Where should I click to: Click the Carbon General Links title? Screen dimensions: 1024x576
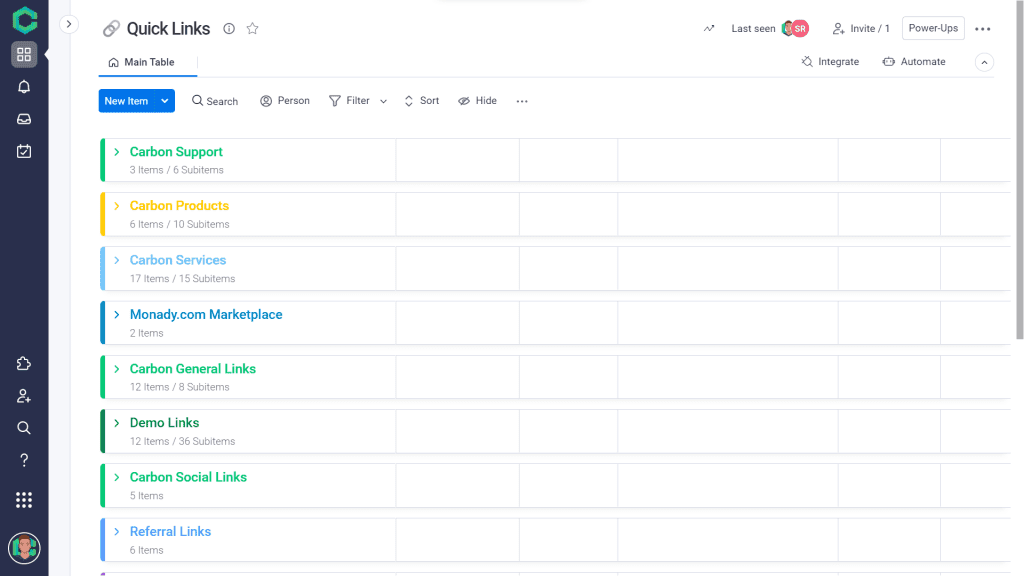193,369
